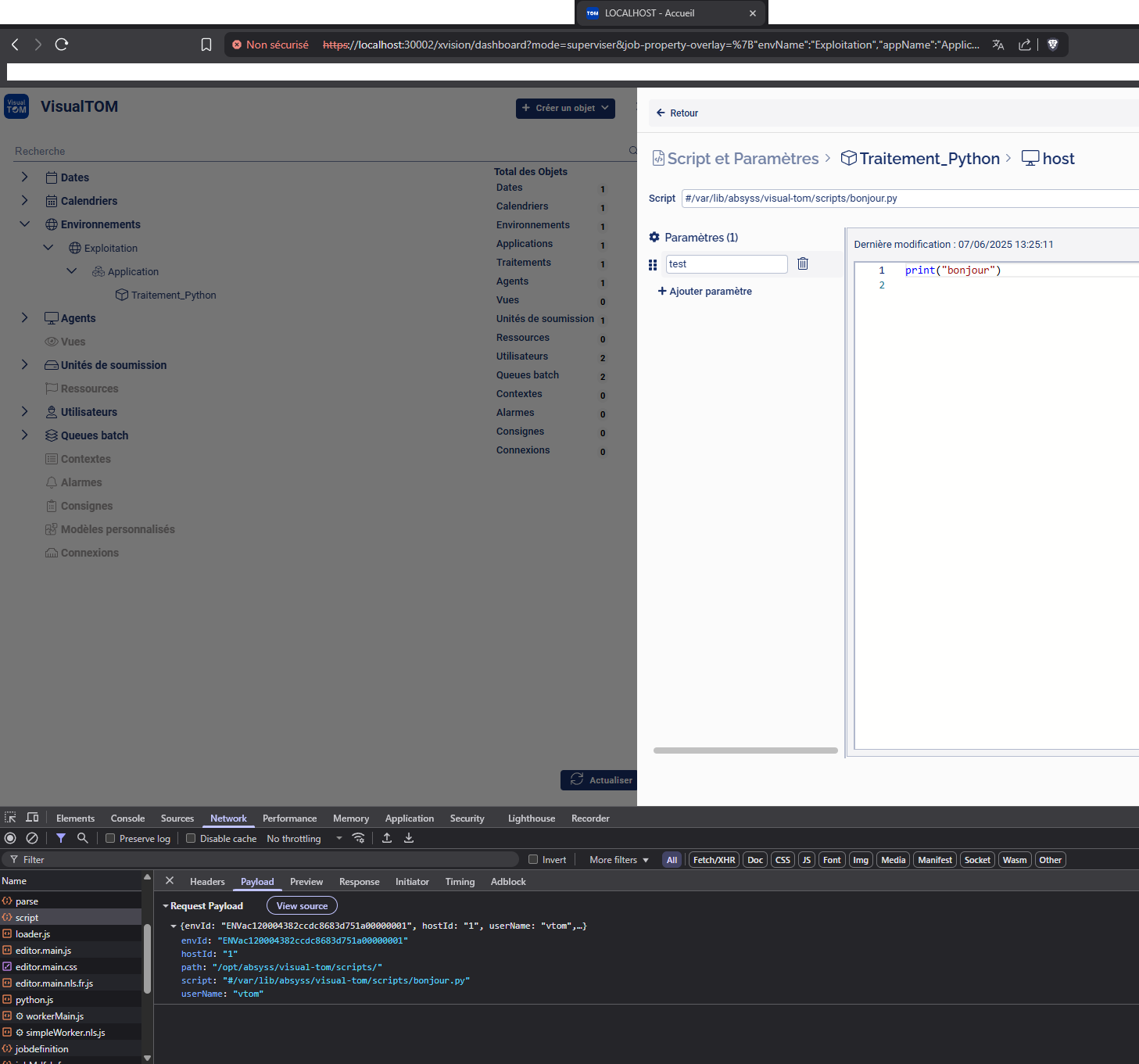Enable the Disable cache checkbox
This screenshot has height=1064, width=1139.
[x=191, y=838]
